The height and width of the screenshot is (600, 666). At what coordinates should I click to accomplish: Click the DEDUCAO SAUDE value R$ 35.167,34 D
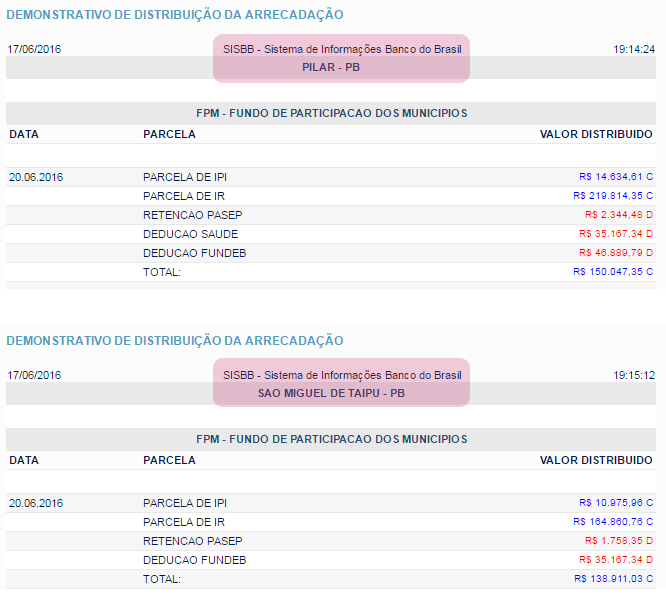(616, 234)
